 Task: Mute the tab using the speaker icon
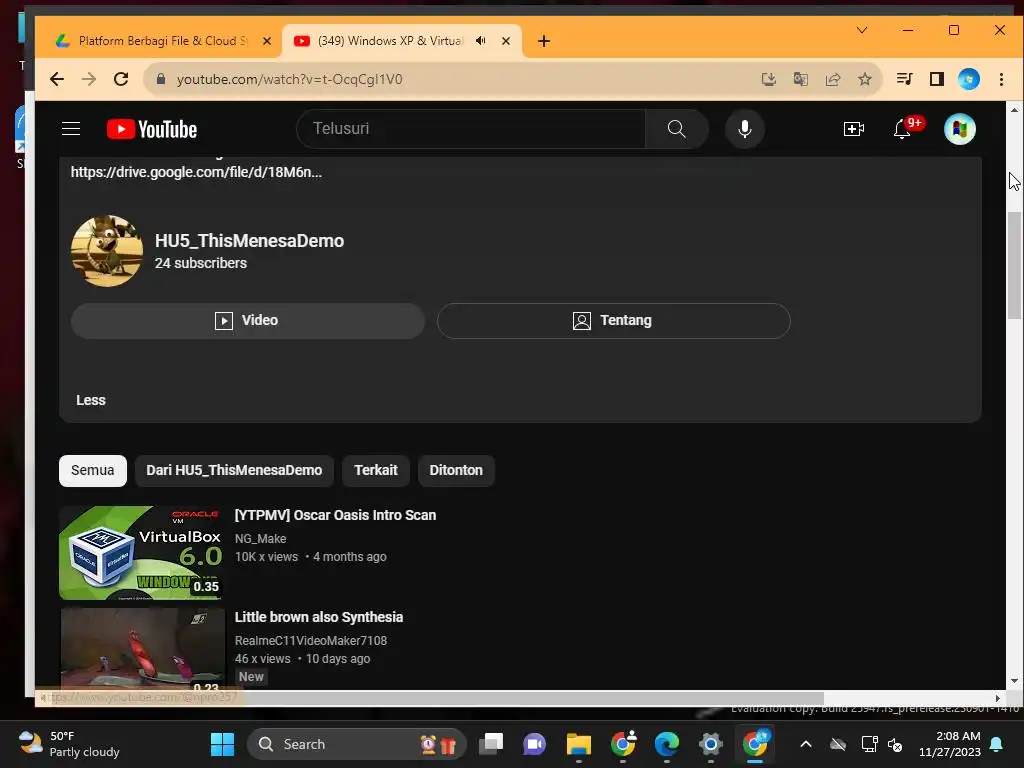(x=481, y=40)
